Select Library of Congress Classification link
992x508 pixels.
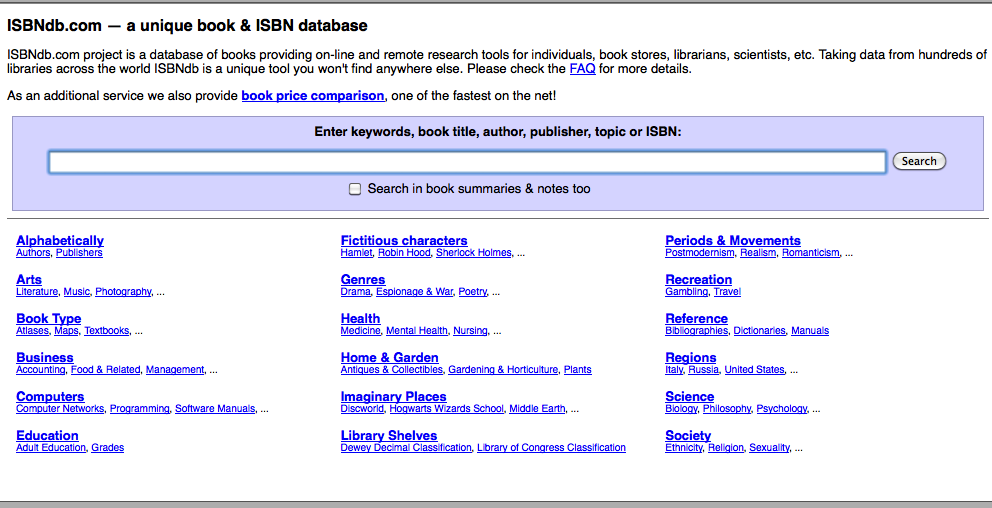click(x=552, y=448)
